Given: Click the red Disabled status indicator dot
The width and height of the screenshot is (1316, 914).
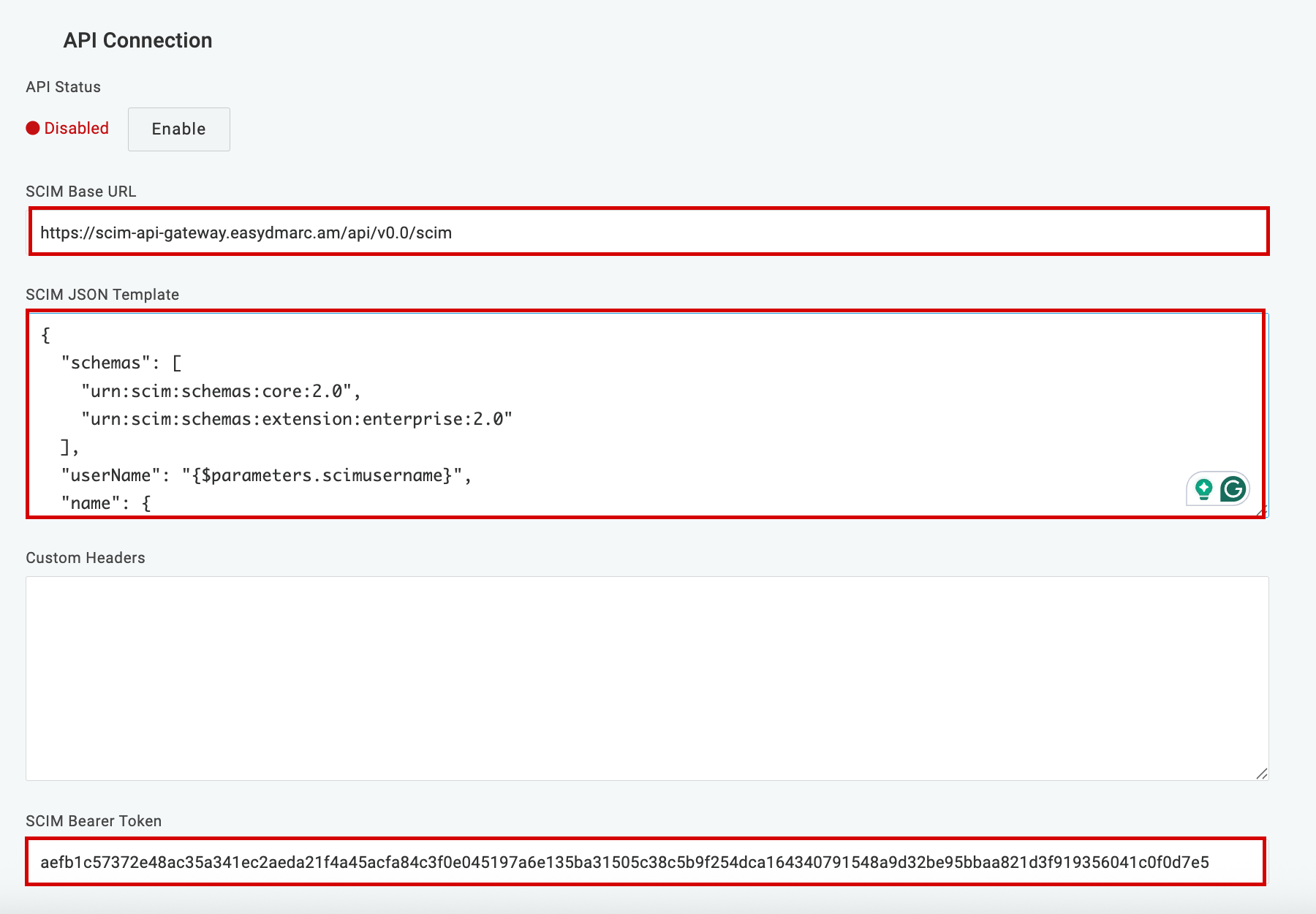Looking at the screenshot, I should [x=32, y=128].
